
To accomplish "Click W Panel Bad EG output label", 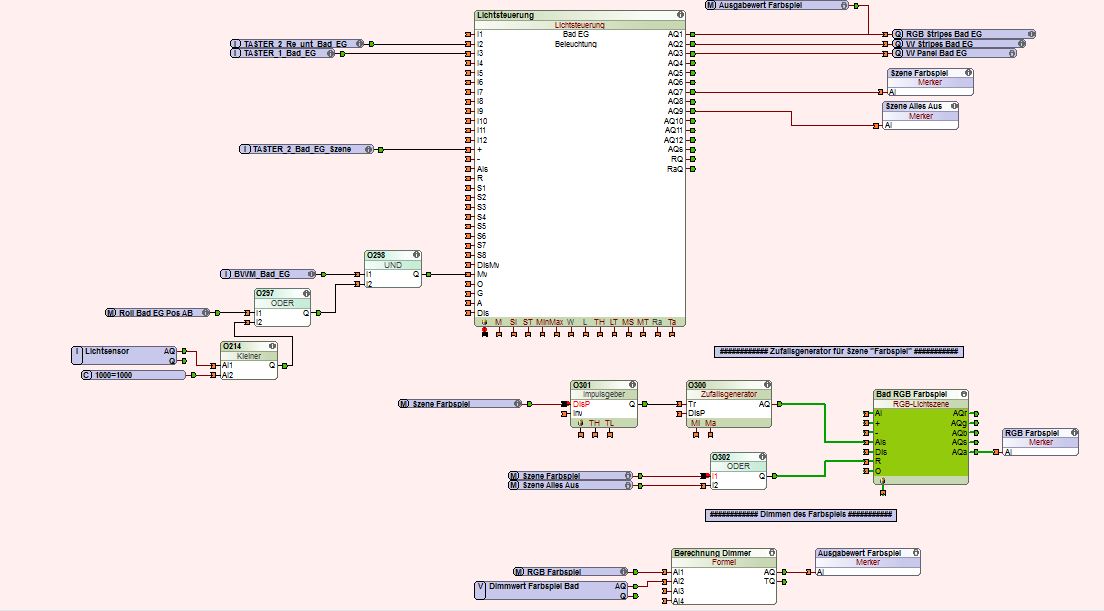I will click(936, 53).
